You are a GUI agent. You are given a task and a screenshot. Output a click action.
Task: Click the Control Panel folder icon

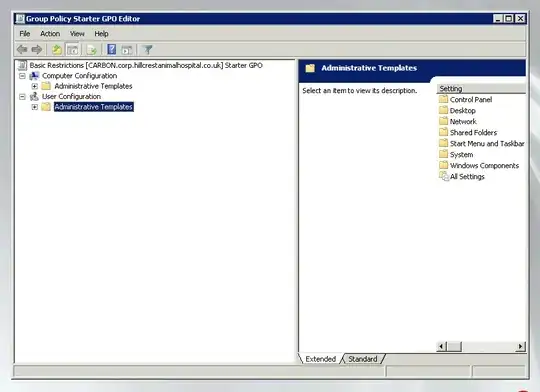click(443, 99)
